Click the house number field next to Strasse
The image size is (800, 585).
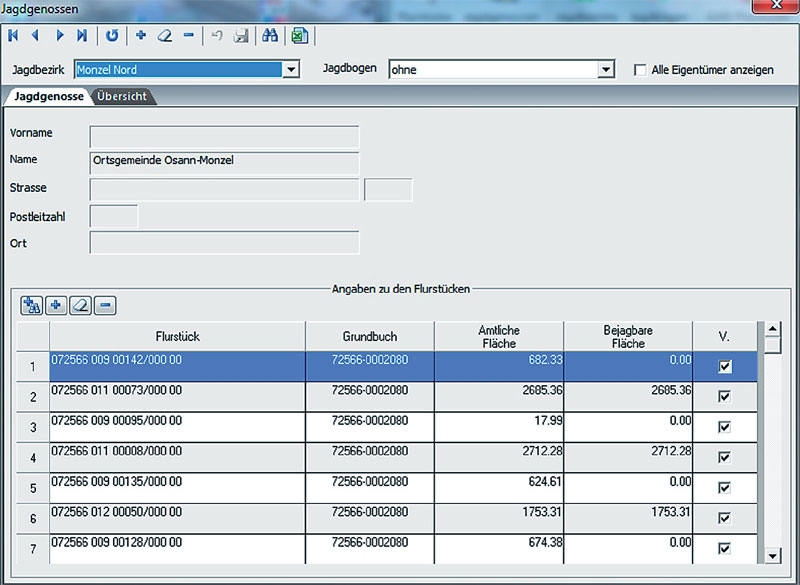pyautogui.click(x=388, y=190)
